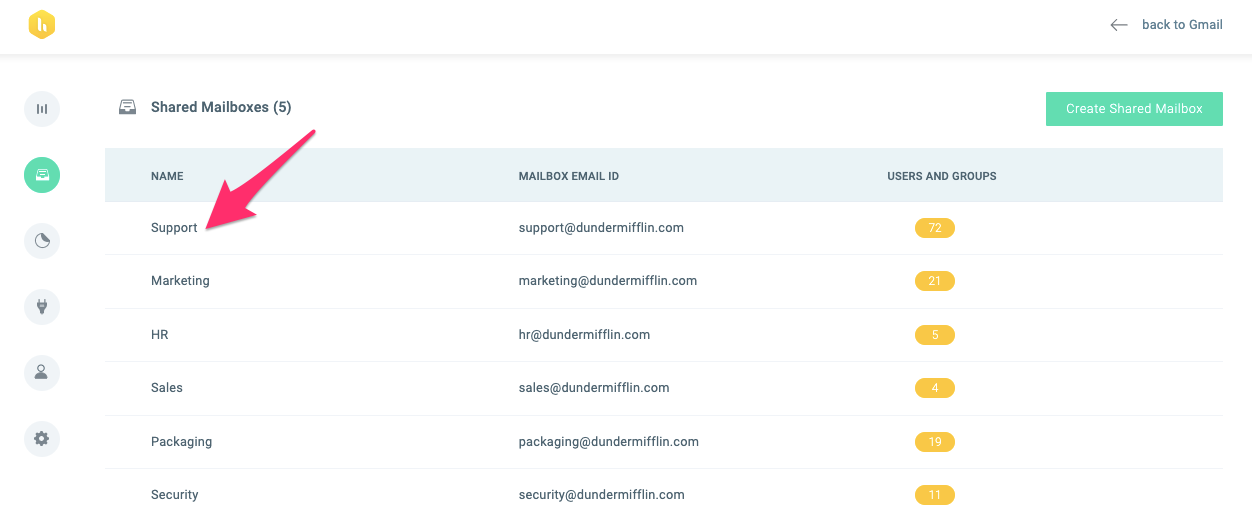1252x521 pixels.
Task: Click the MAILBOX EMAIL ID column header
Action: [569, 176]
